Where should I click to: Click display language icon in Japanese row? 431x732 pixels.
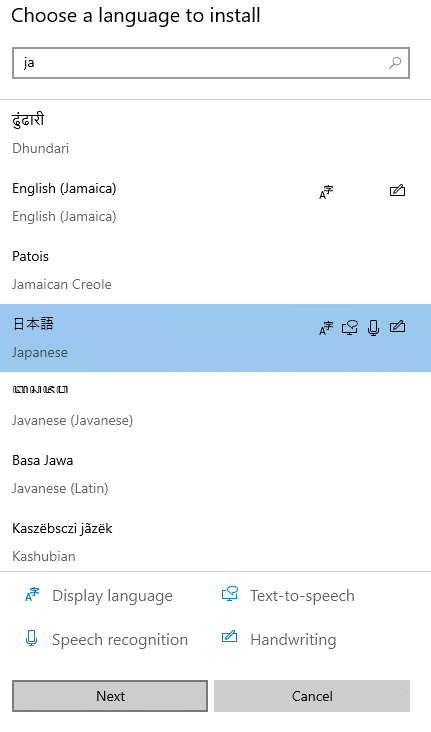pyautogui.click(x=326, y=328)
